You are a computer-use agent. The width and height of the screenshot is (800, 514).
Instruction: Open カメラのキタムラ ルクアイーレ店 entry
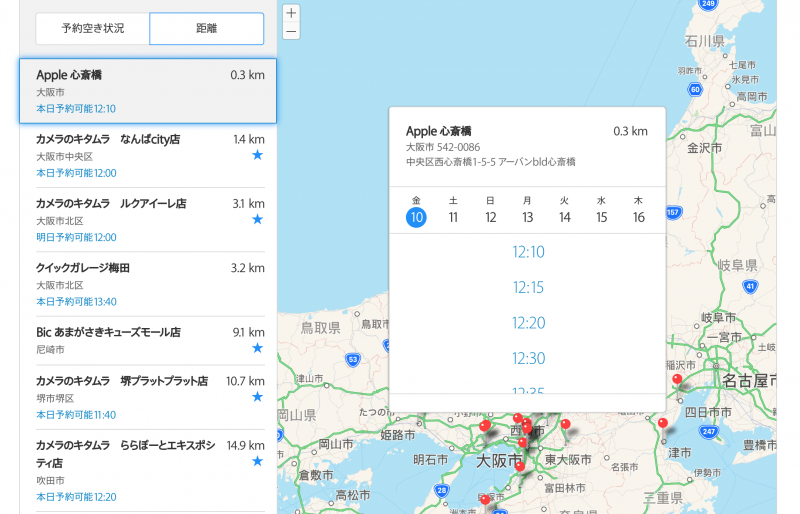coord(150,220)
